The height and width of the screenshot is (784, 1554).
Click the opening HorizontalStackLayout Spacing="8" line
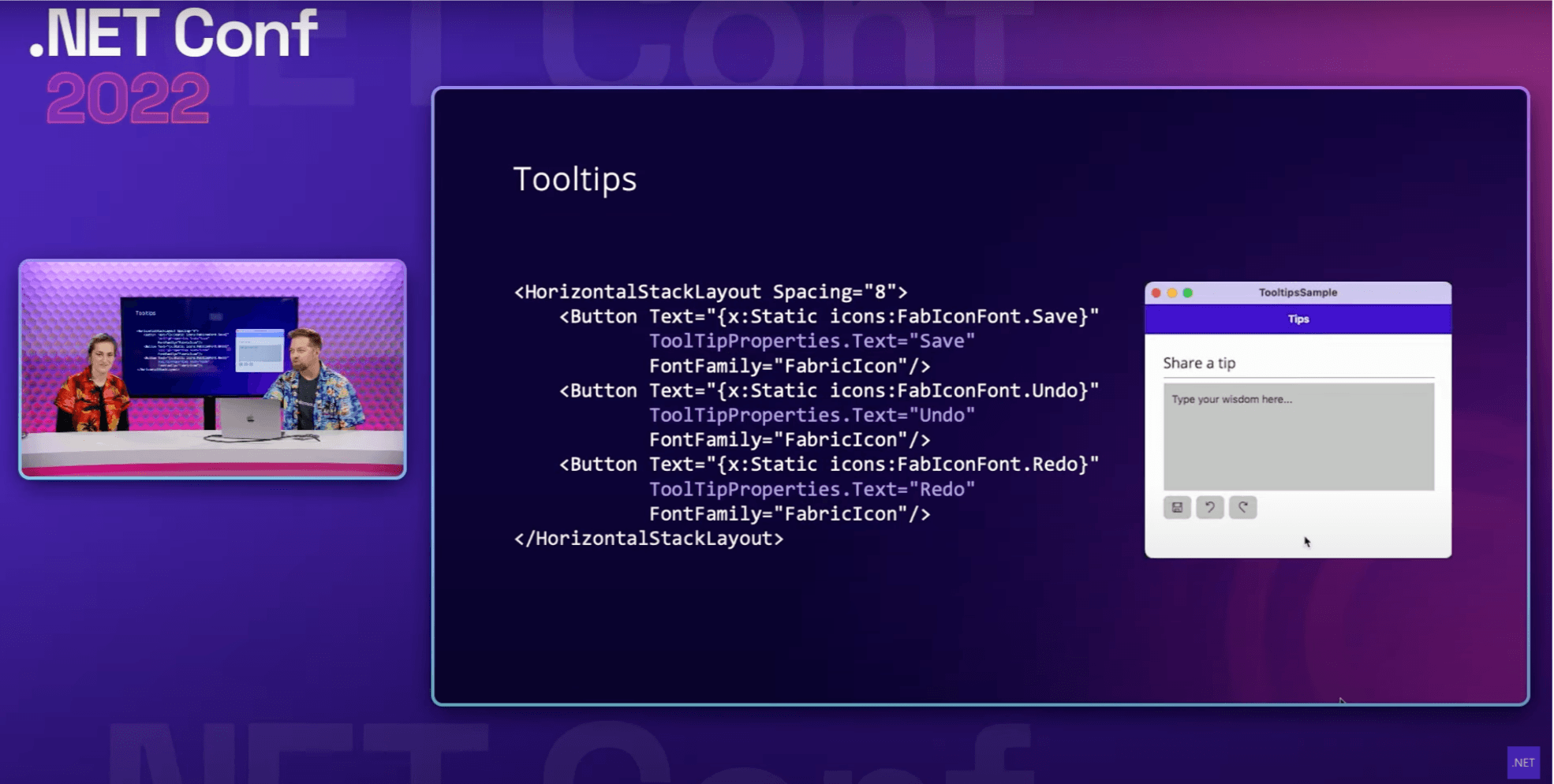(x=711, y=292)
